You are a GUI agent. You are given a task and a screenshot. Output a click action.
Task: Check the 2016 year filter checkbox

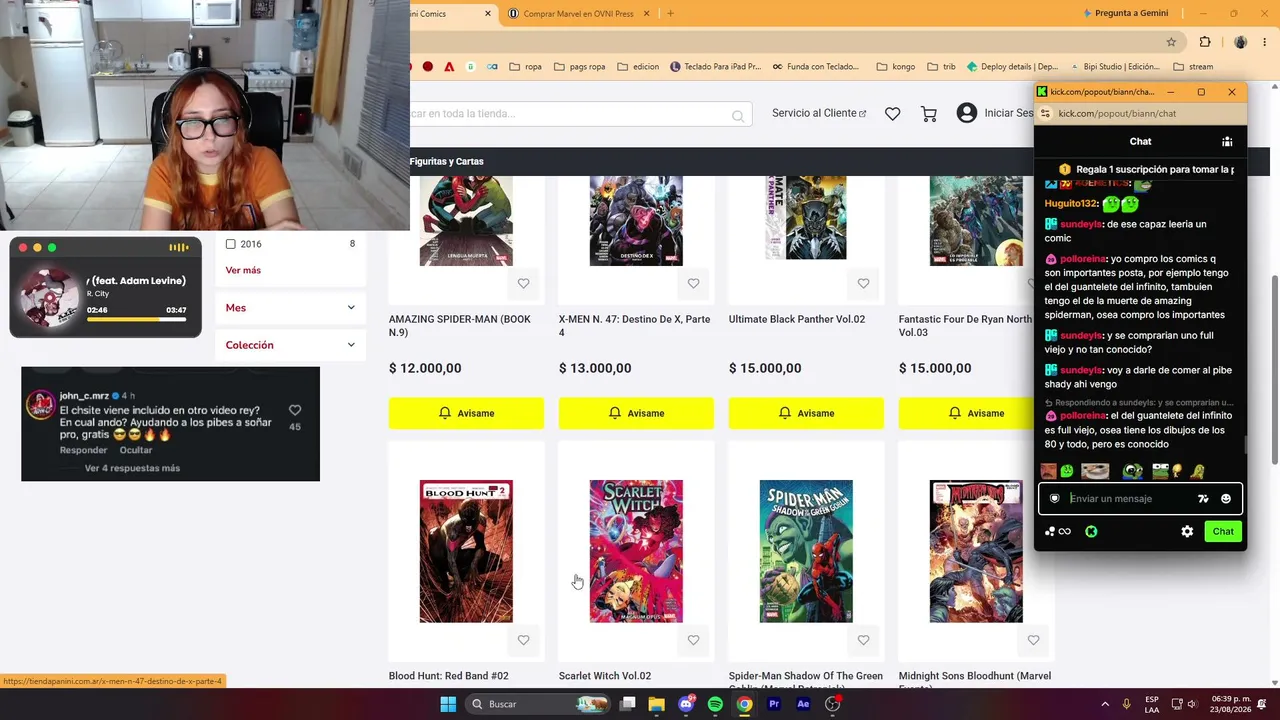click(x=231, y=244)
